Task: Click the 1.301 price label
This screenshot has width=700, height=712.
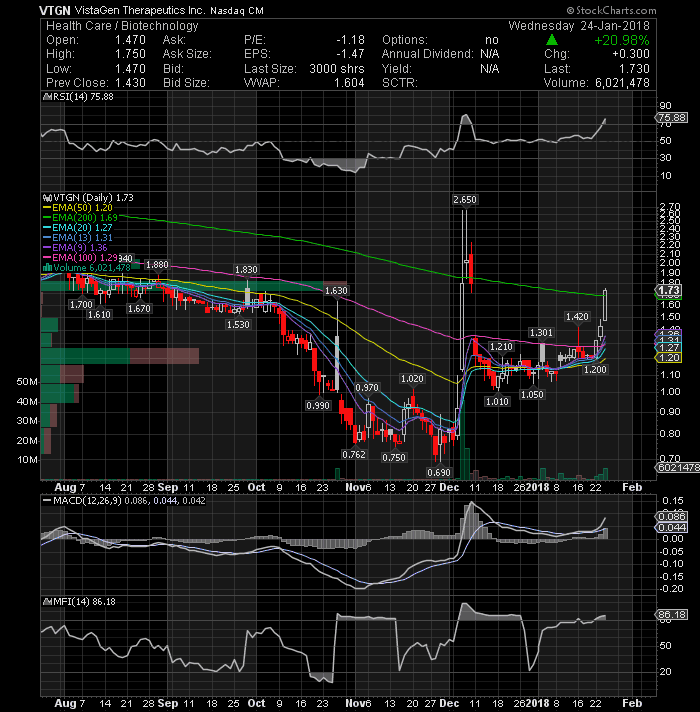Action: (541, 333)
